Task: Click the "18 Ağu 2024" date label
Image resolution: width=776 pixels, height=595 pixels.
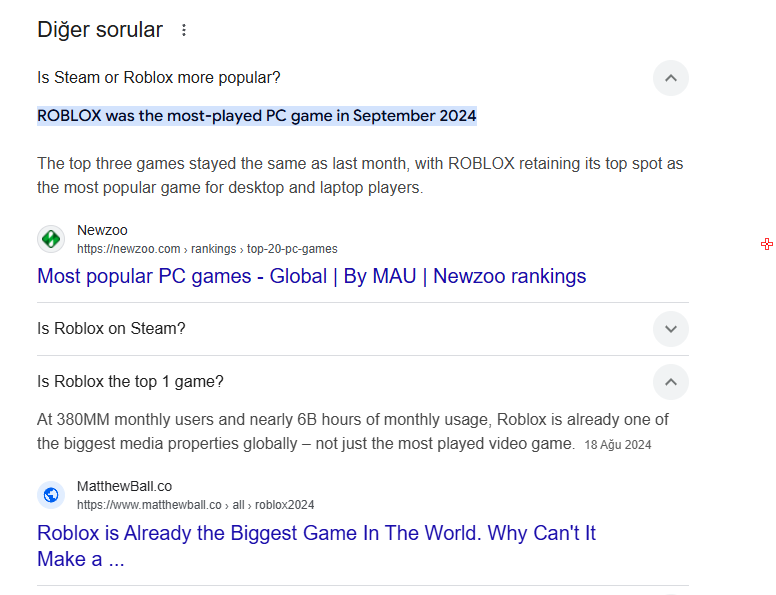Action: tap(618, 445)
